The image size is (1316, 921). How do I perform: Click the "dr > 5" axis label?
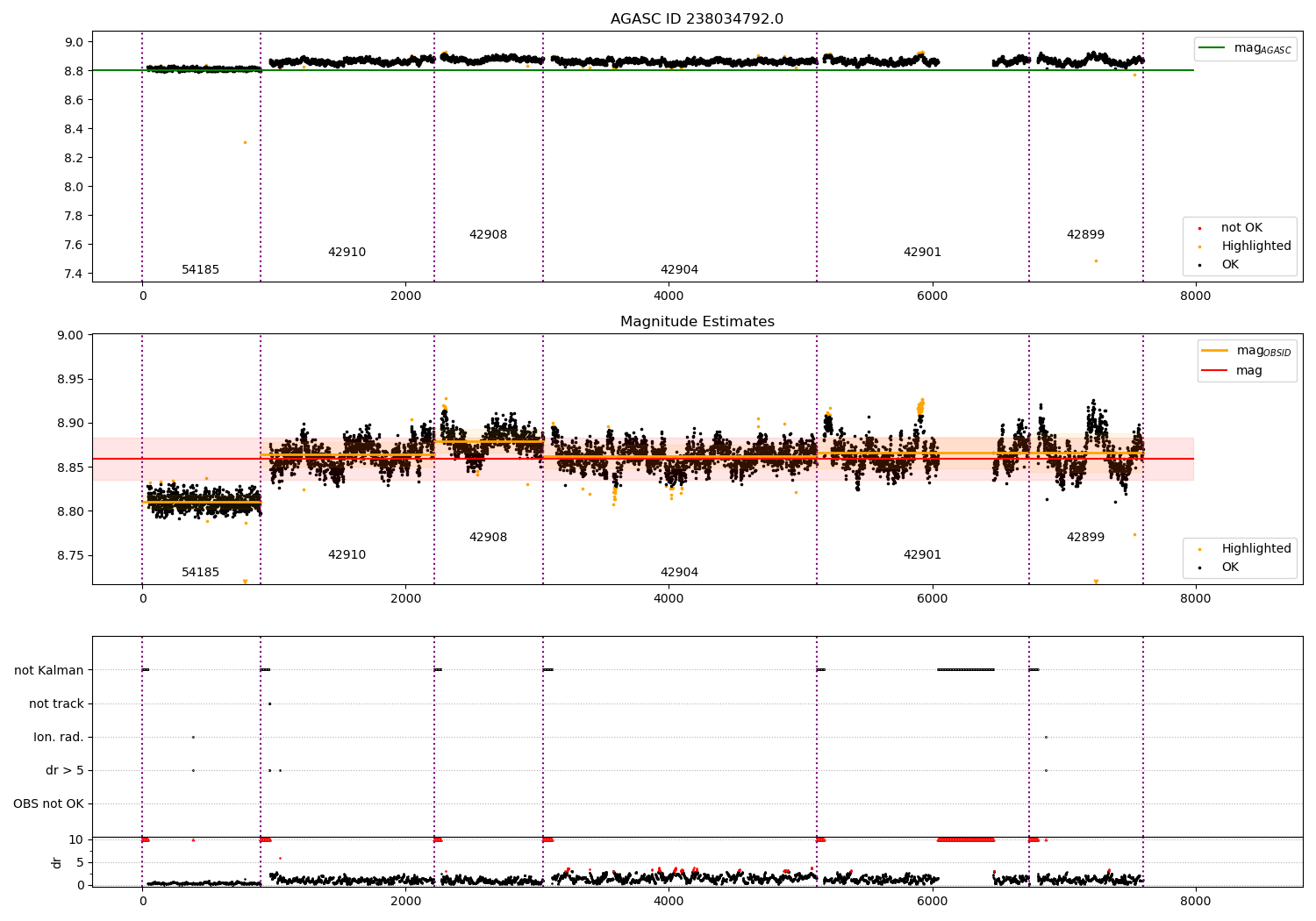[x=65, y=771]
